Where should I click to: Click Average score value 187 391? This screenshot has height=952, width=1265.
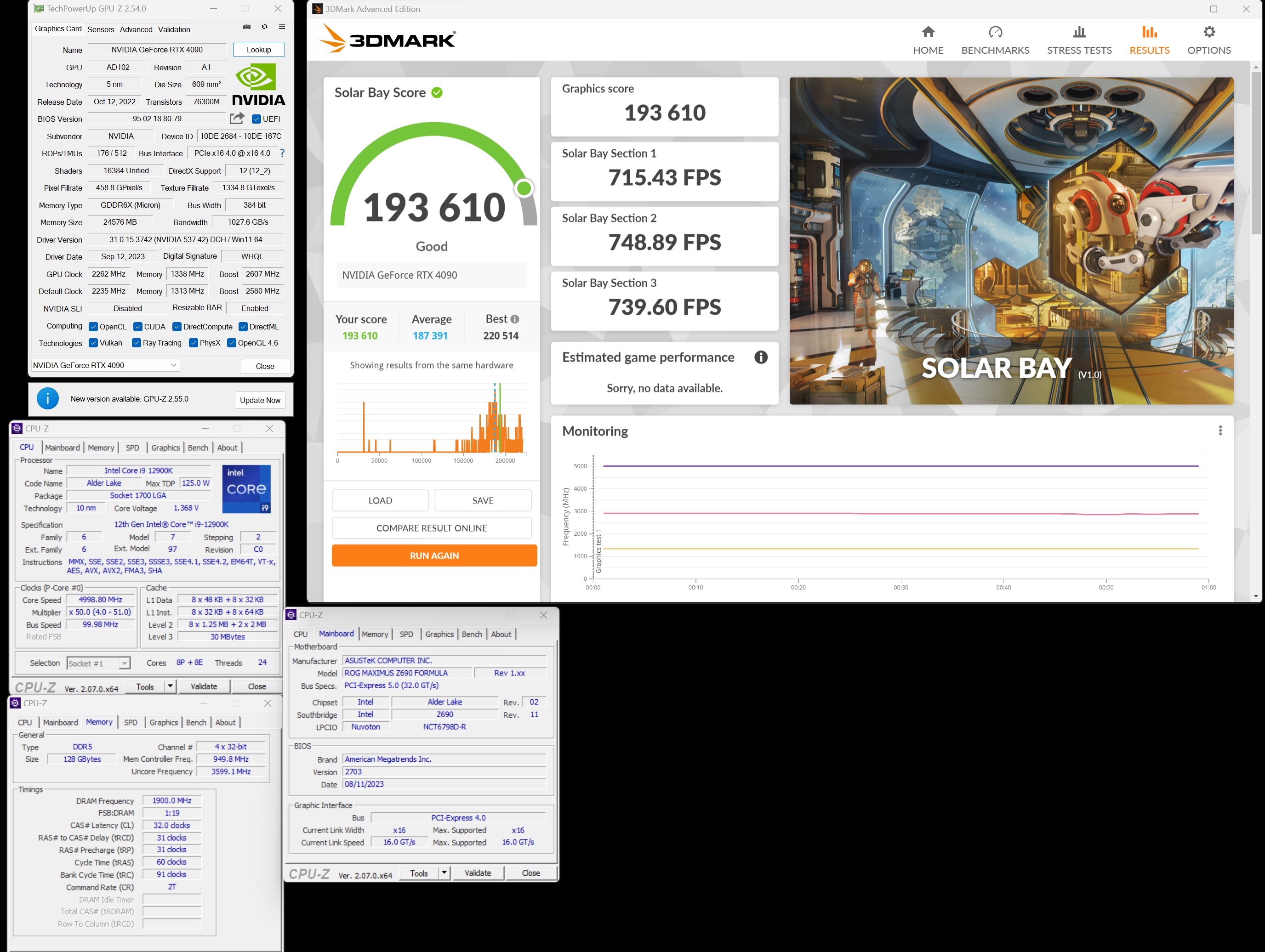point(430,335)
